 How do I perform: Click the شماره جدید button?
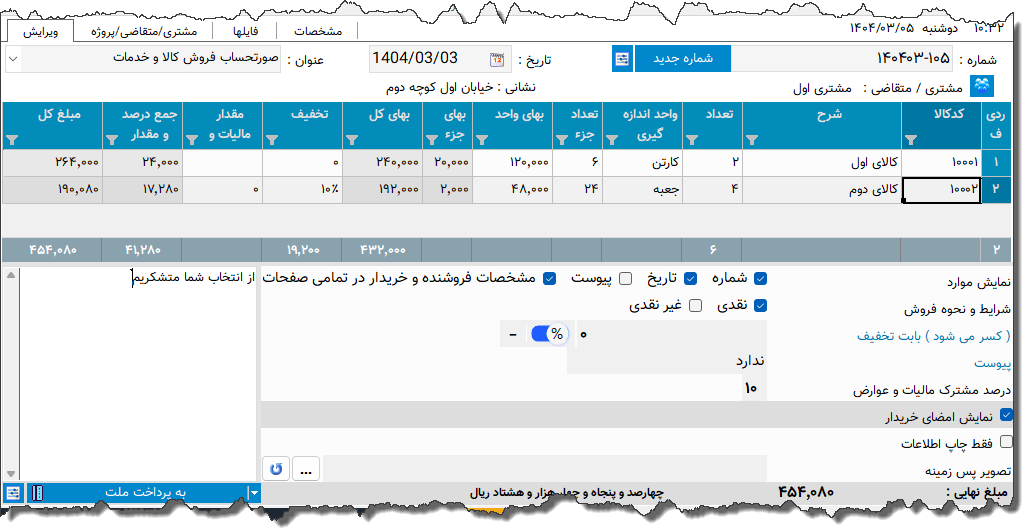[x=683, y=59]
